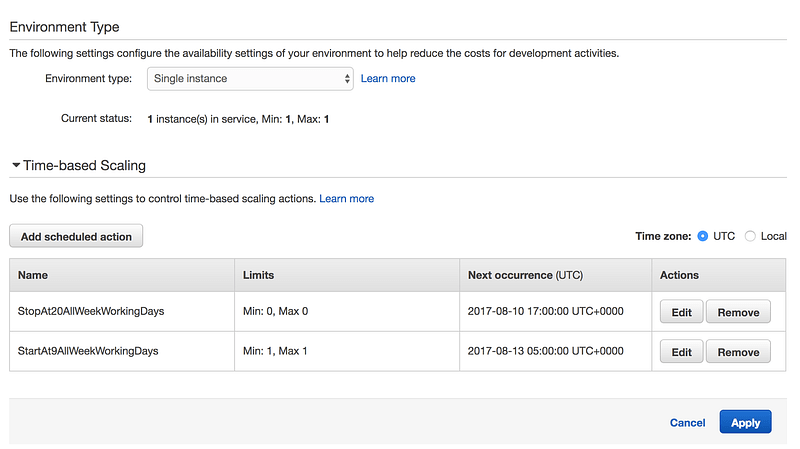This screenshot has width=800, height=449.
Task: Click the Next occurrence column header
Action: [x=525, y=275]
